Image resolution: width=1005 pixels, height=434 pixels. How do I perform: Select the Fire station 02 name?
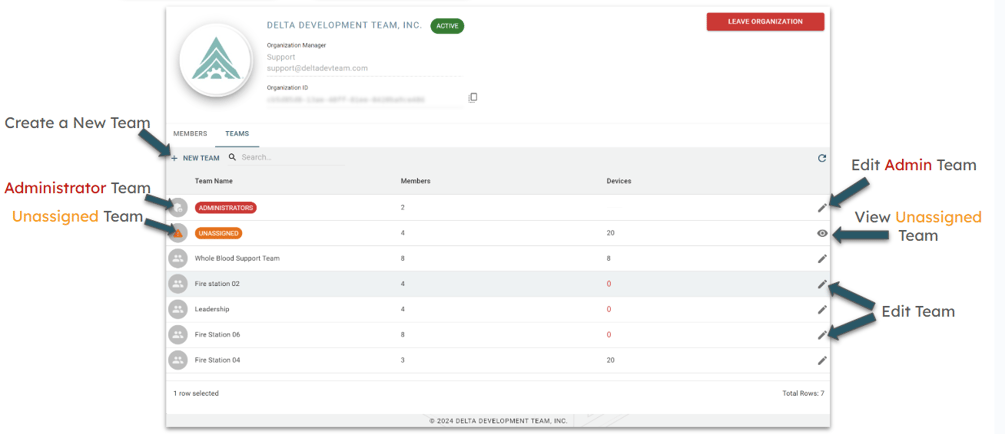pos(217,283)
